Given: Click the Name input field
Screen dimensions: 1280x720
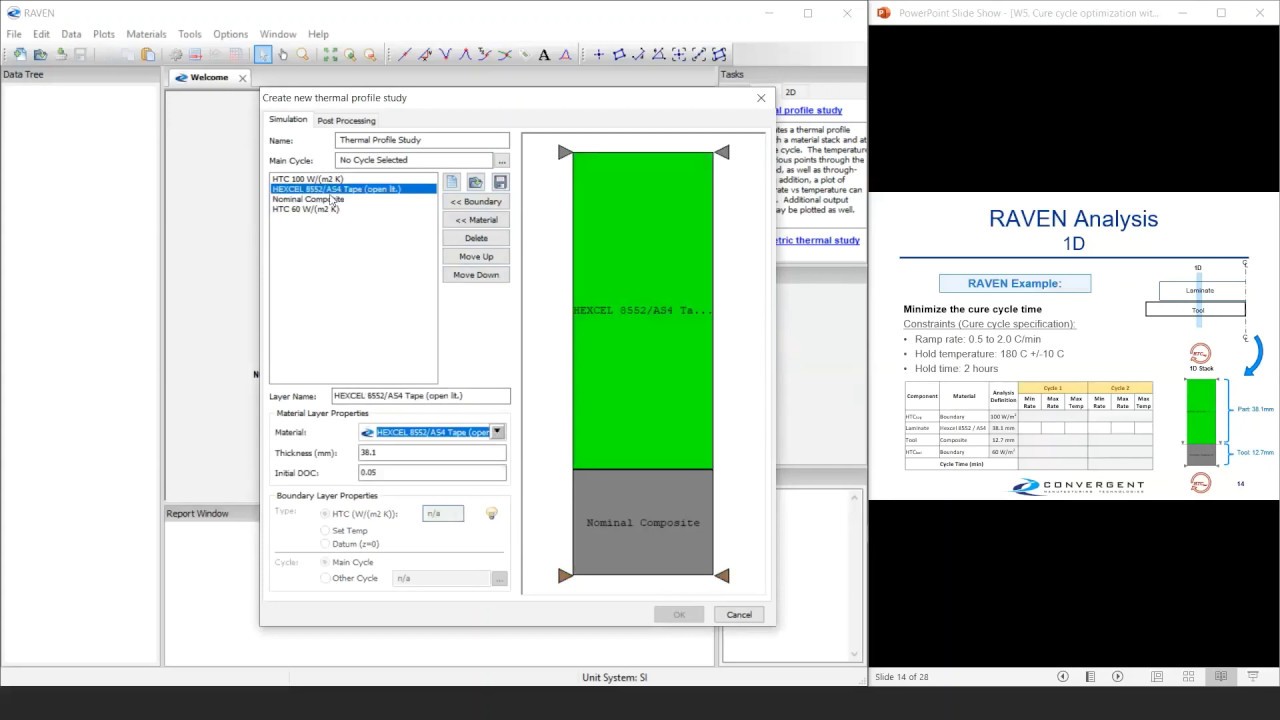Looking at the screenshot, I should pyautogui.click(x=423, y=141).
